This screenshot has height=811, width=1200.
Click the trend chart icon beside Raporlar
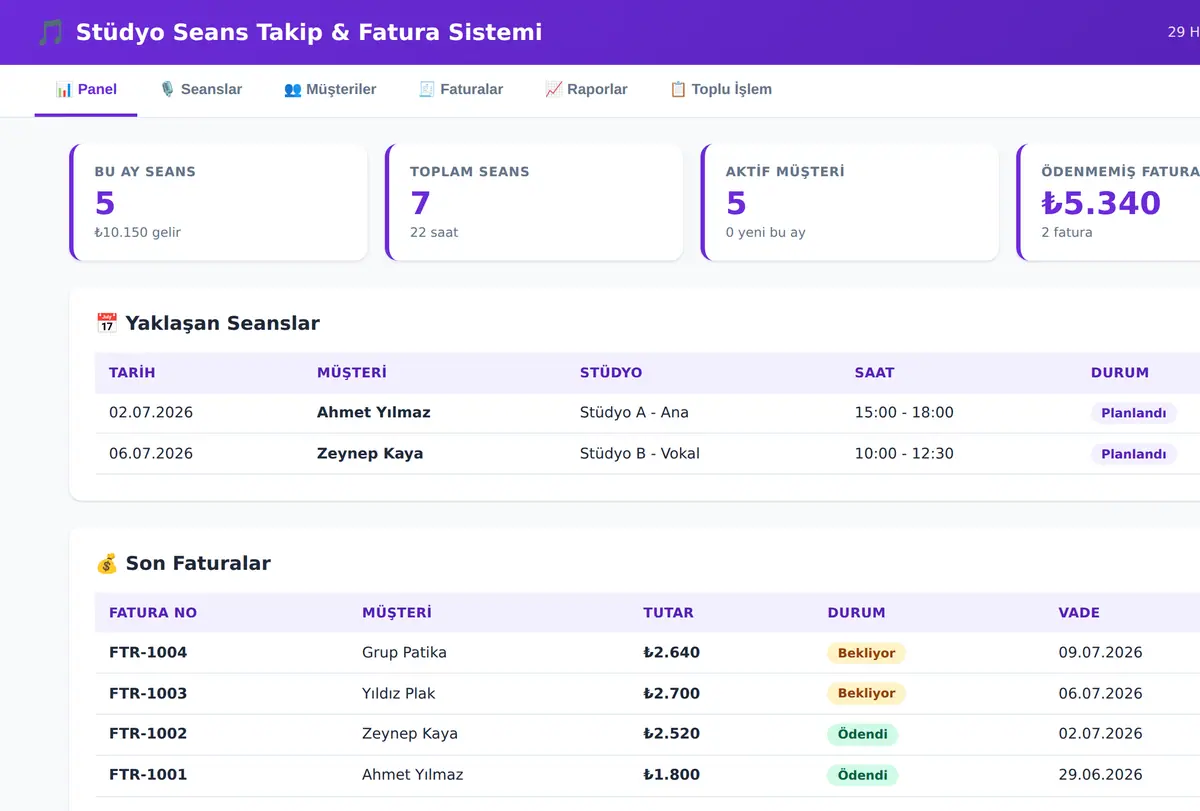pyautogui.click(x=554, y=89)
